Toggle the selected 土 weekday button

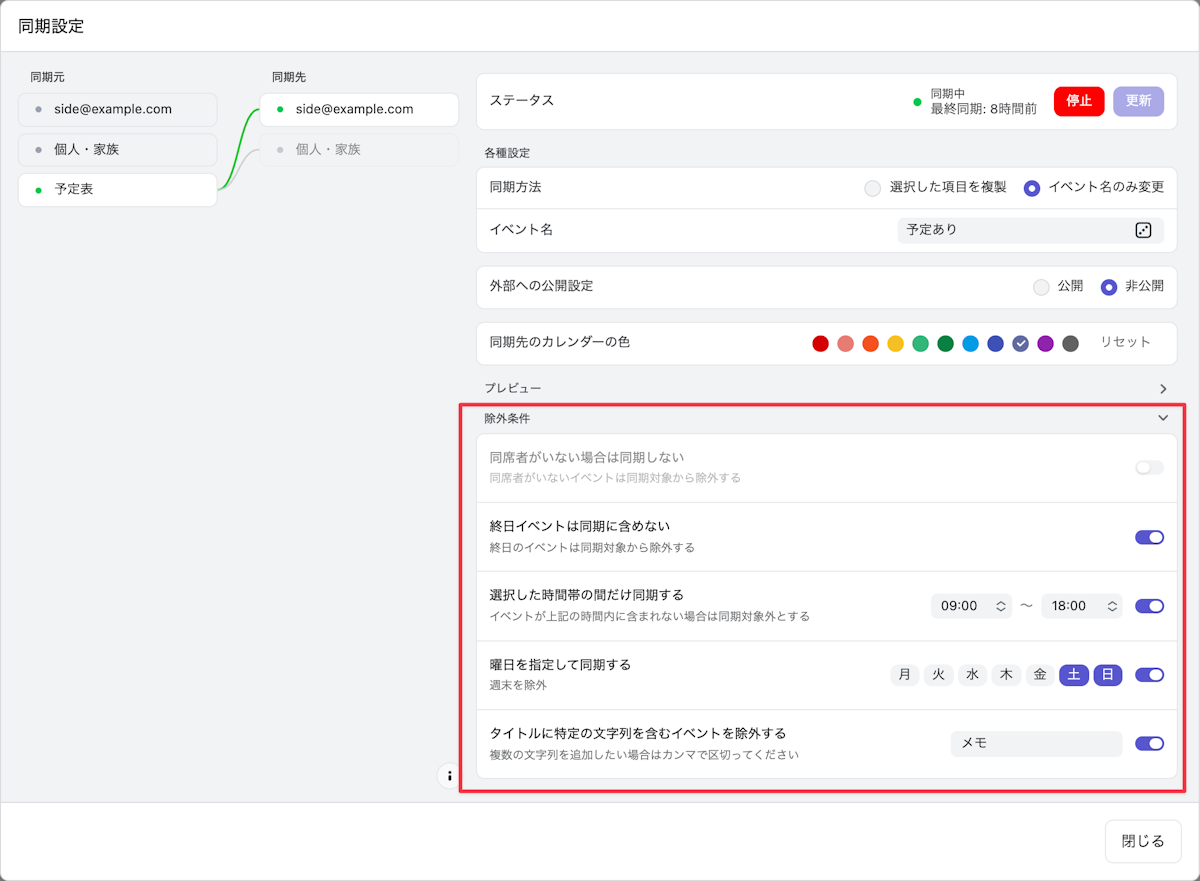(x=1074, y=675)
